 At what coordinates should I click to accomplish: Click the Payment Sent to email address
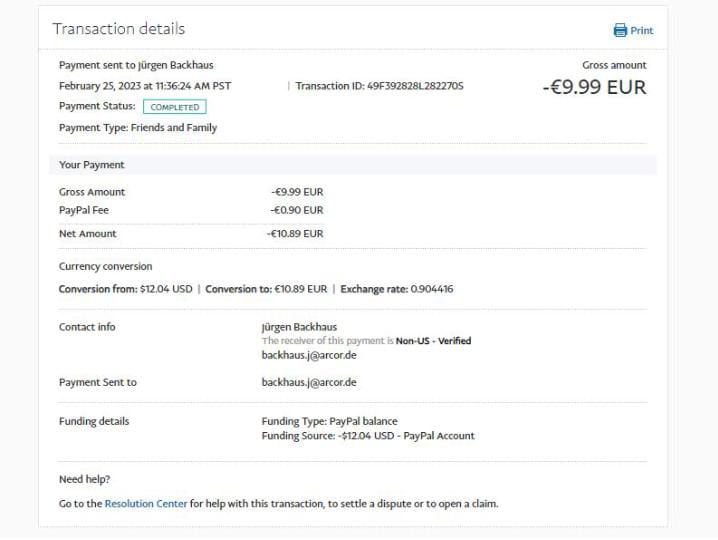coord(309,383)
